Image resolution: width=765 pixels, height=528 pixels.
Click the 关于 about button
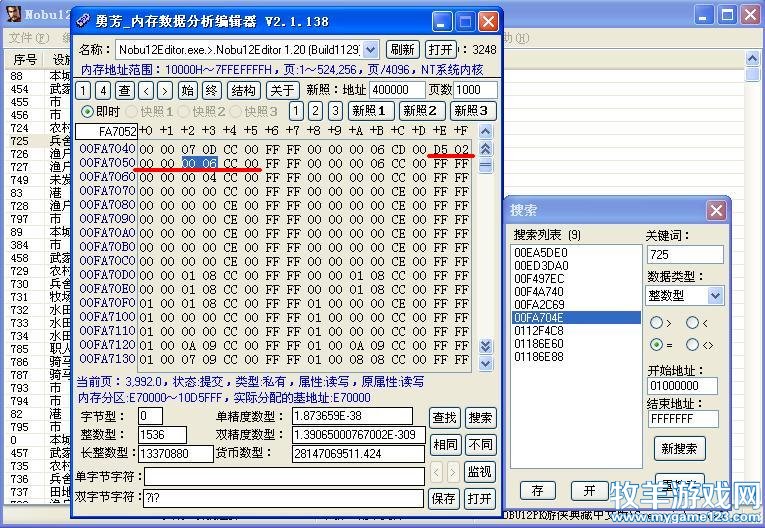point(282,90)
